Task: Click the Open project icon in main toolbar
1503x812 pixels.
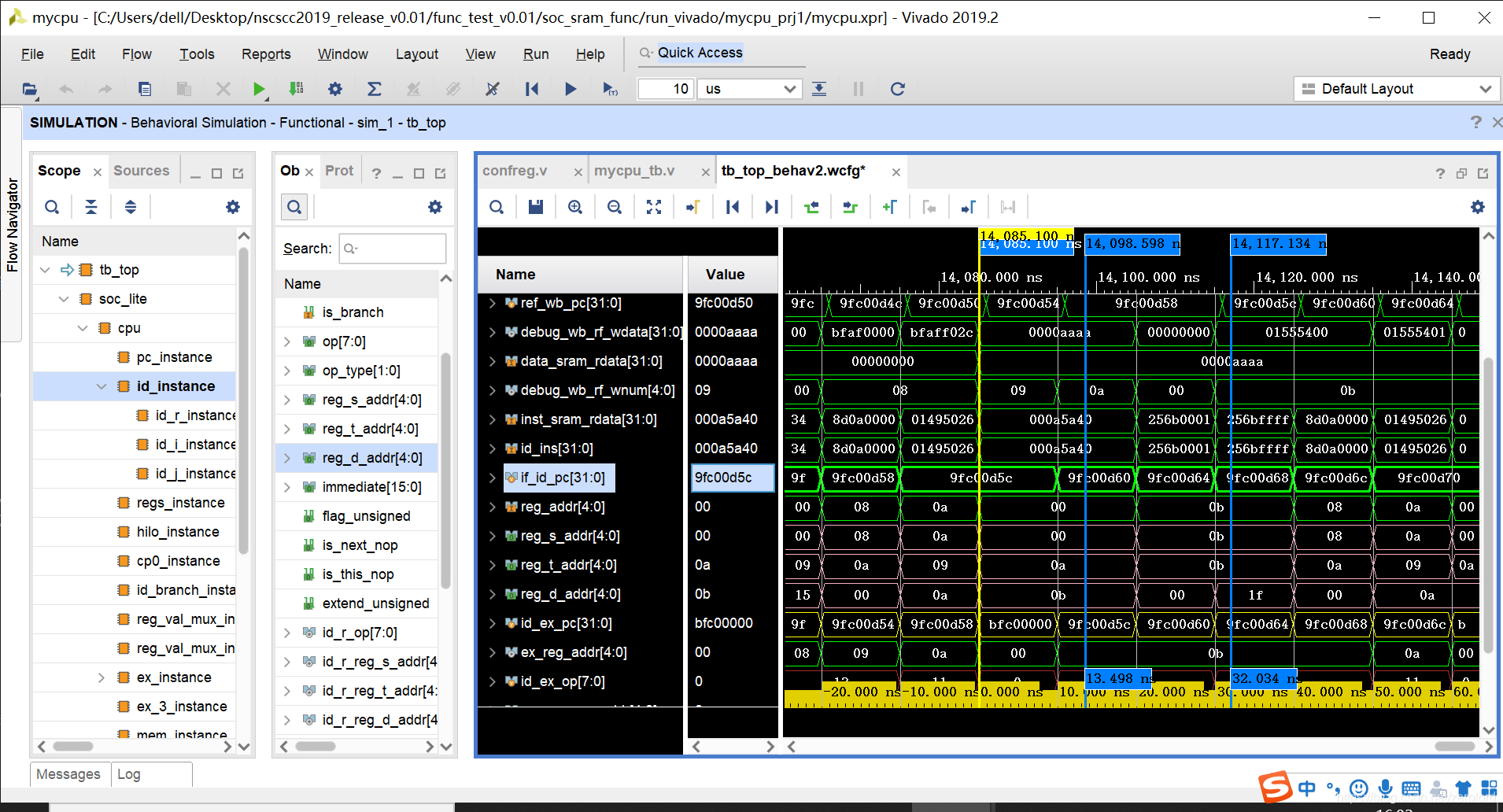Action: click(30, 89)
